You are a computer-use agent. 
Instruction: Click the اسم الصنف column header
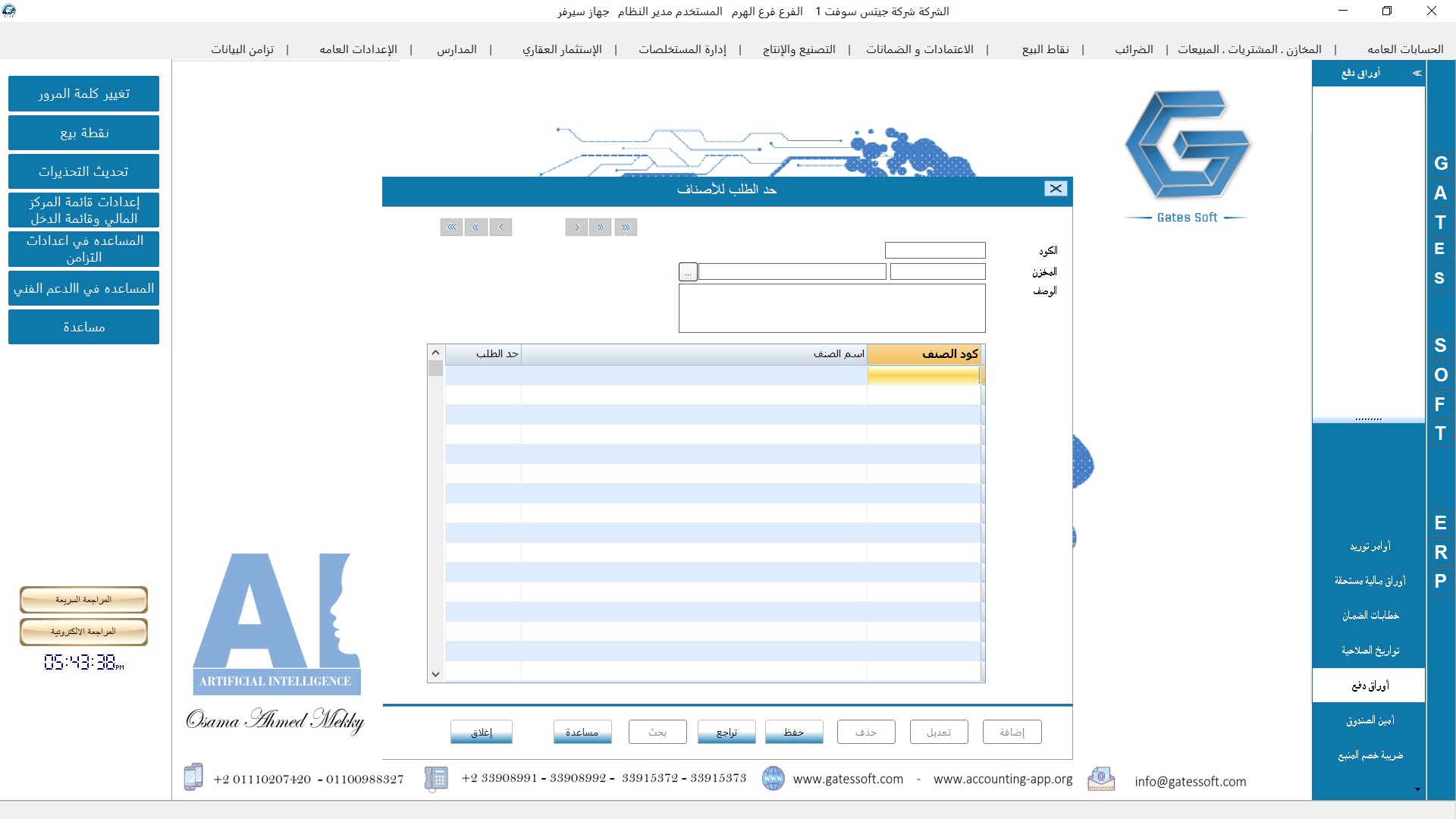[x=694, y=354]
